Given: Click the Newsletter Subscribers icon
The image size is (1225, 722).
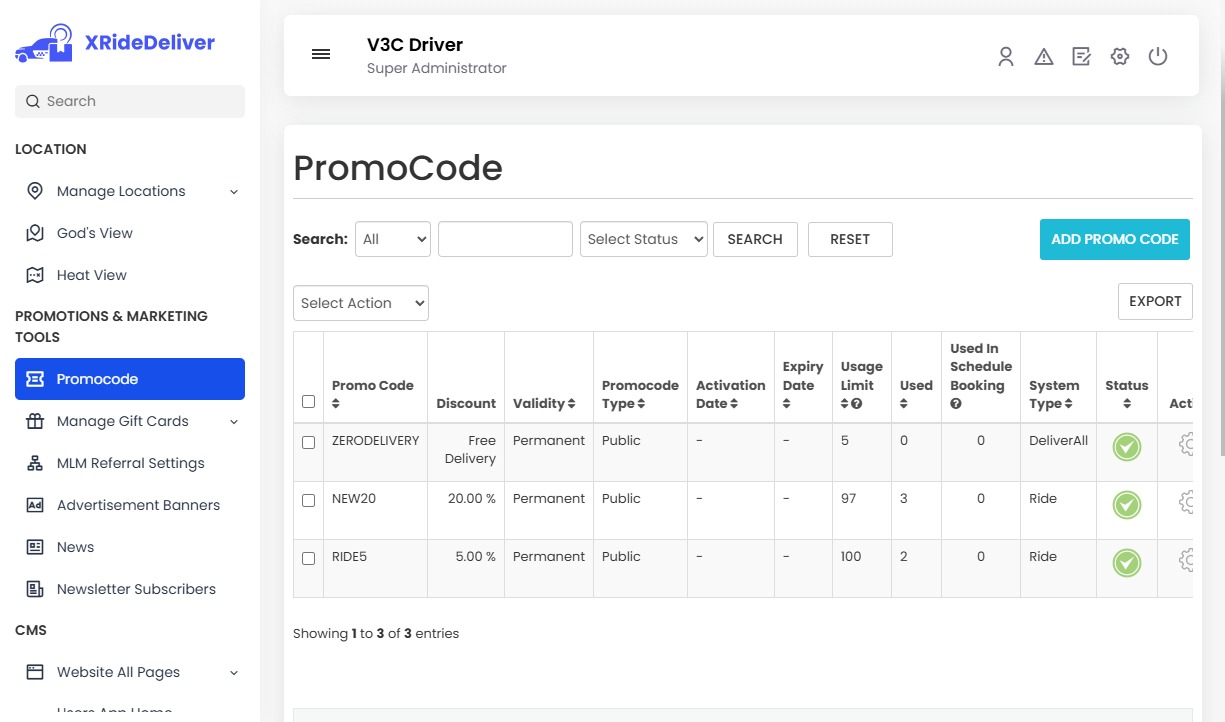Looking at the screenshot, I should tap(34, 589).
